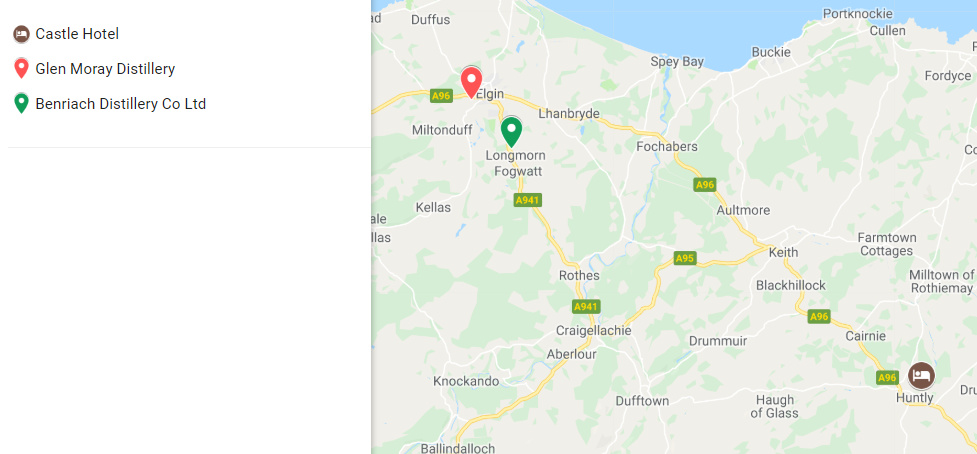This screenshot has width=977, height=454.
Task: Click the A96 road shield near Elgin
Action: coord(441,96)
